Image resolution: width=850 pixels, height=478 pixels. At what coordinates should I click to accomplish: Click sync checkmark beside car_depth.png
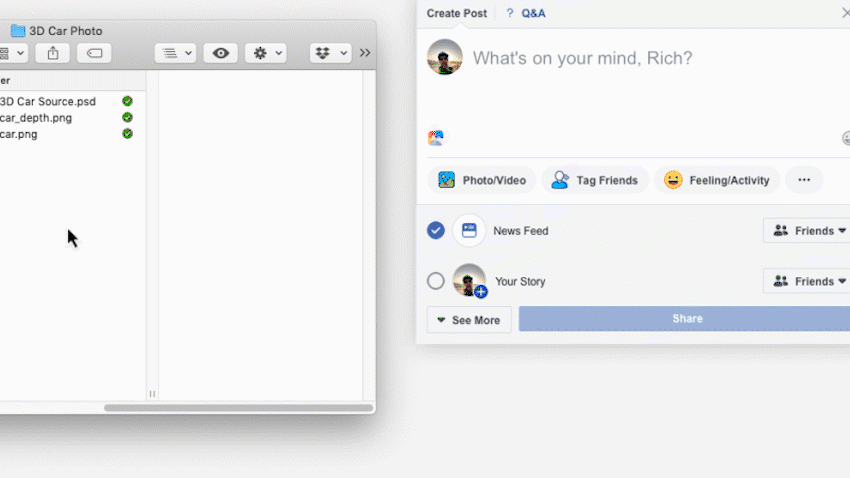(x=127, y=118)
